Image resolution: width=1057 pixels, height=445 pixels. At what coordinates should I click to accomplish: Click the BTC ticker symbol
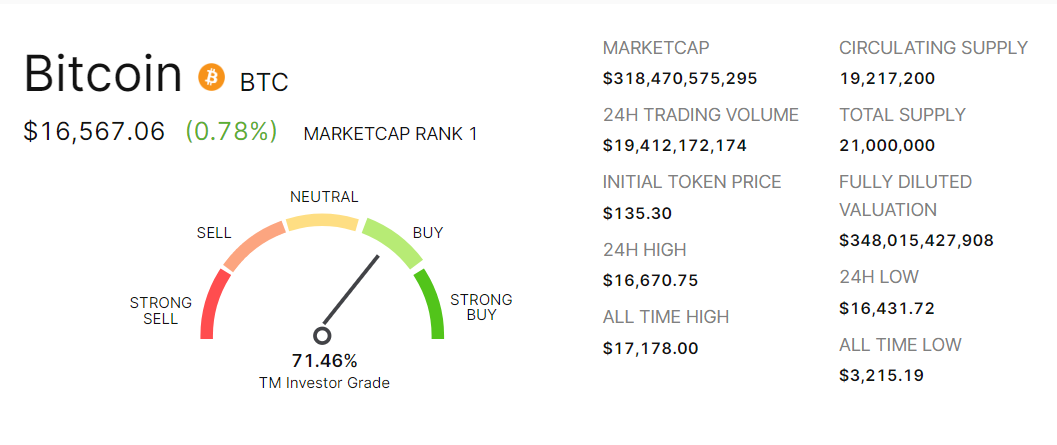pyautogui.click(x=264, y=81)
